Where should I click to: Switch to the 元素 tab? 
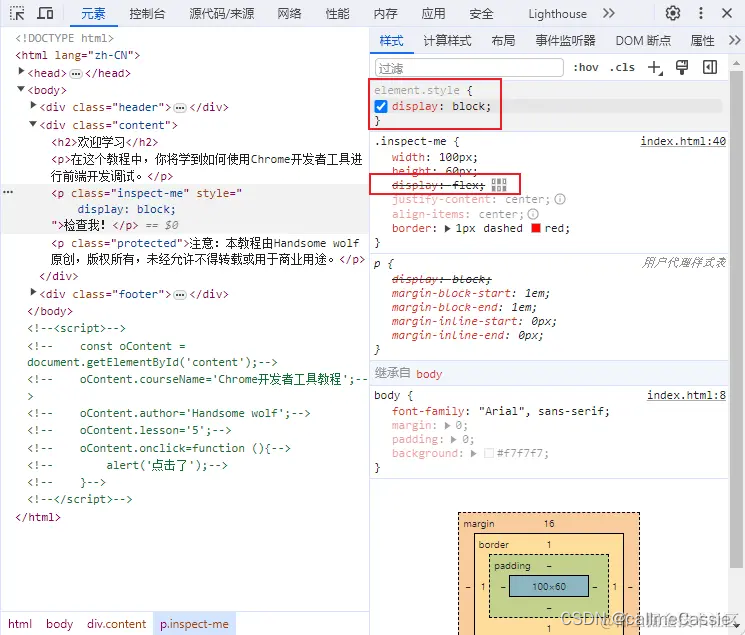[x=93, y=14]
